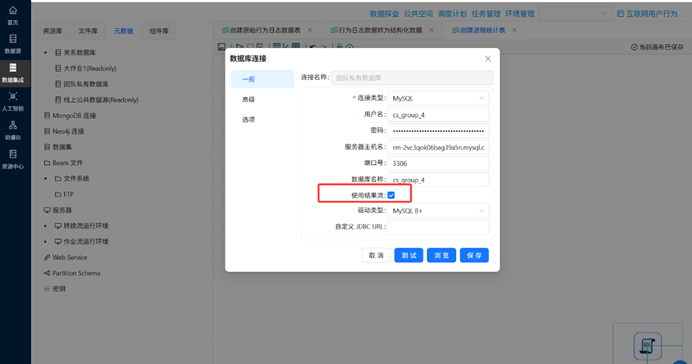Click icon of 创建原始行为日志数据表 tab
Viewport: 692px width, 364px height.
coord(225,30)
